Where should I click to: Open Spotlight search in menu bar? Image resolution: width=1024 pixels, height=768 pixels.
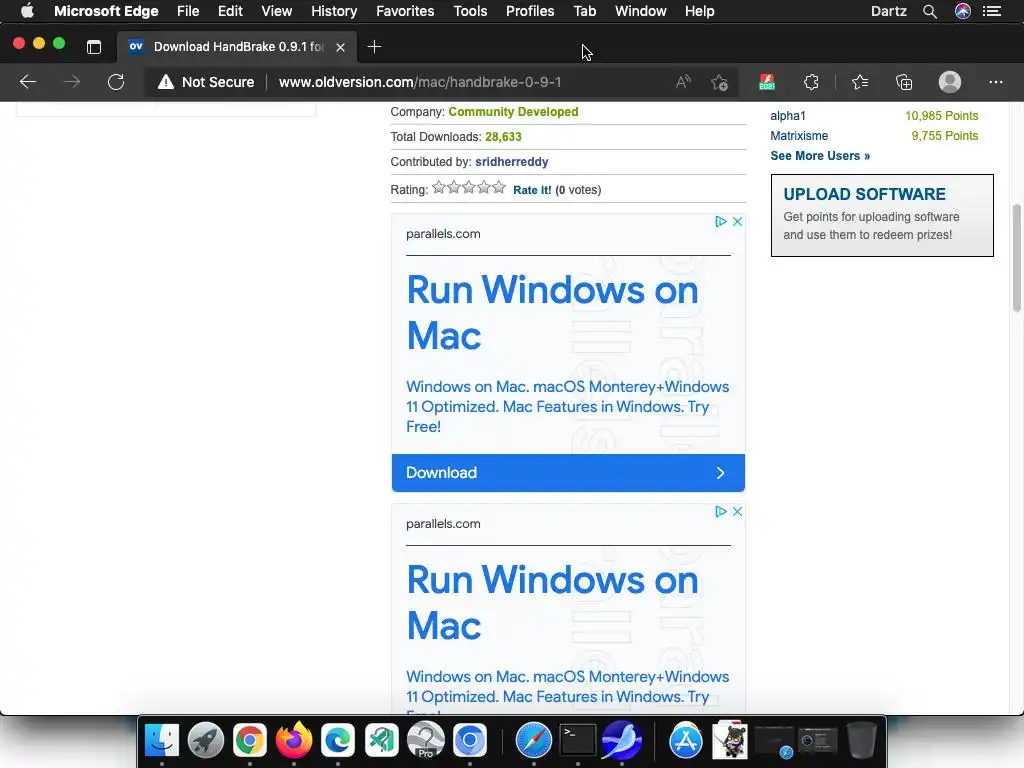pyautogui.click(x=930, y=11)
